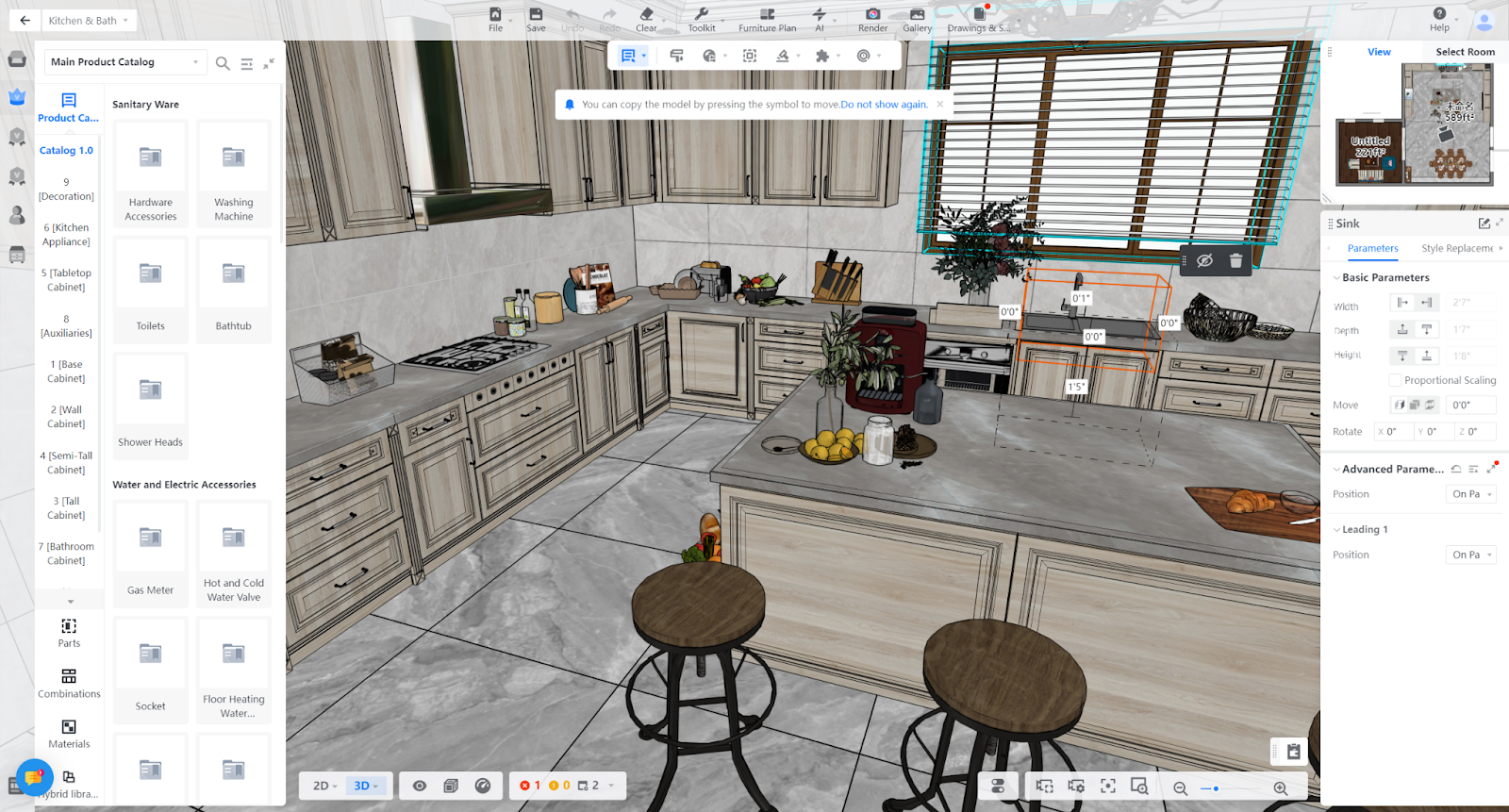Click the zoom out magnifier icon
Viewport: 1509px width, 812px height.
1180,787
